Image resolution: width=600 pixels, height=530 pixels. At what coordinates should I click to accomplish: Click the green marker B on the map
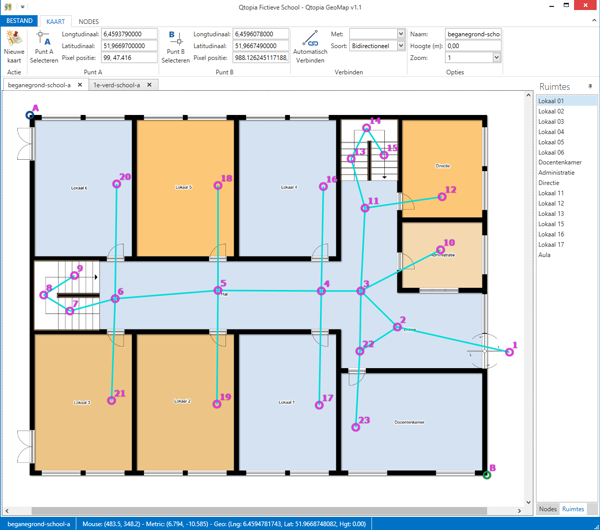tap(487, 474)
